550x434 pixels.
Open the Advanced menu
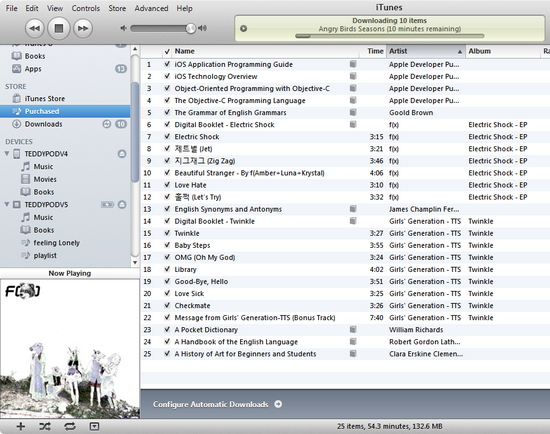(151, 8)
